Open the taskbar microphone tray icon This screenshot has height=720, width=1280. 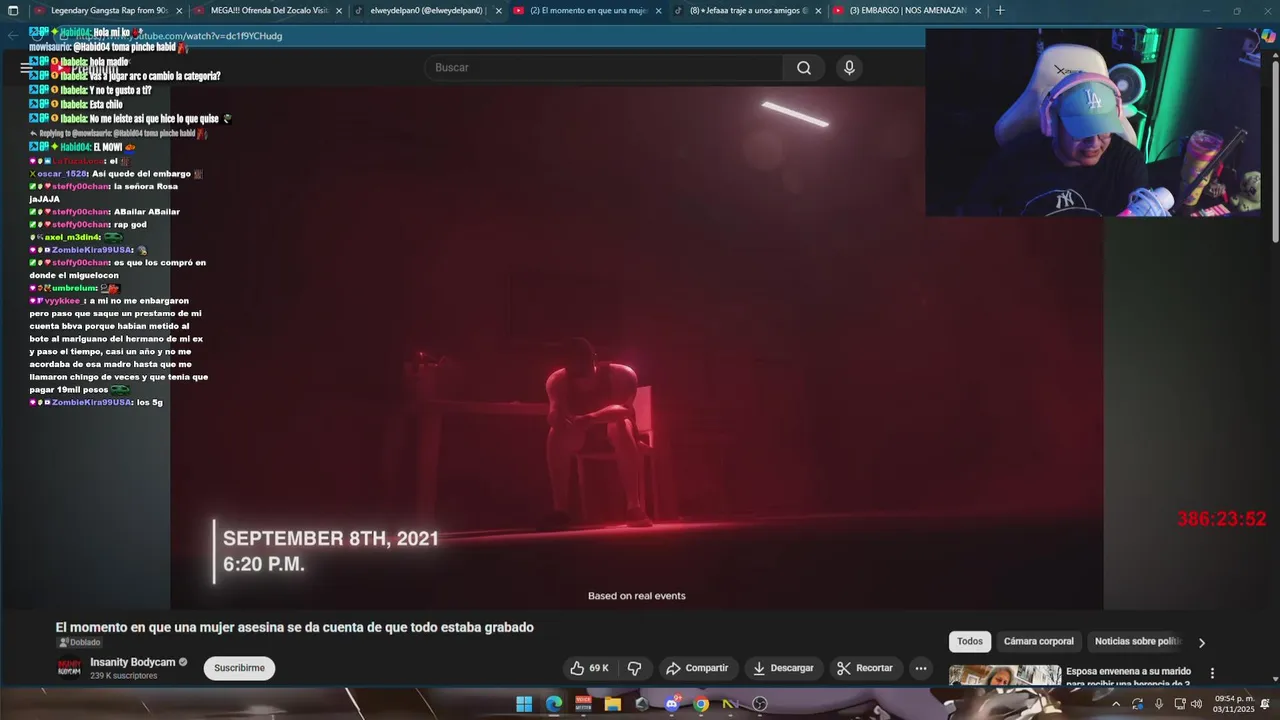coord(1159,704)
